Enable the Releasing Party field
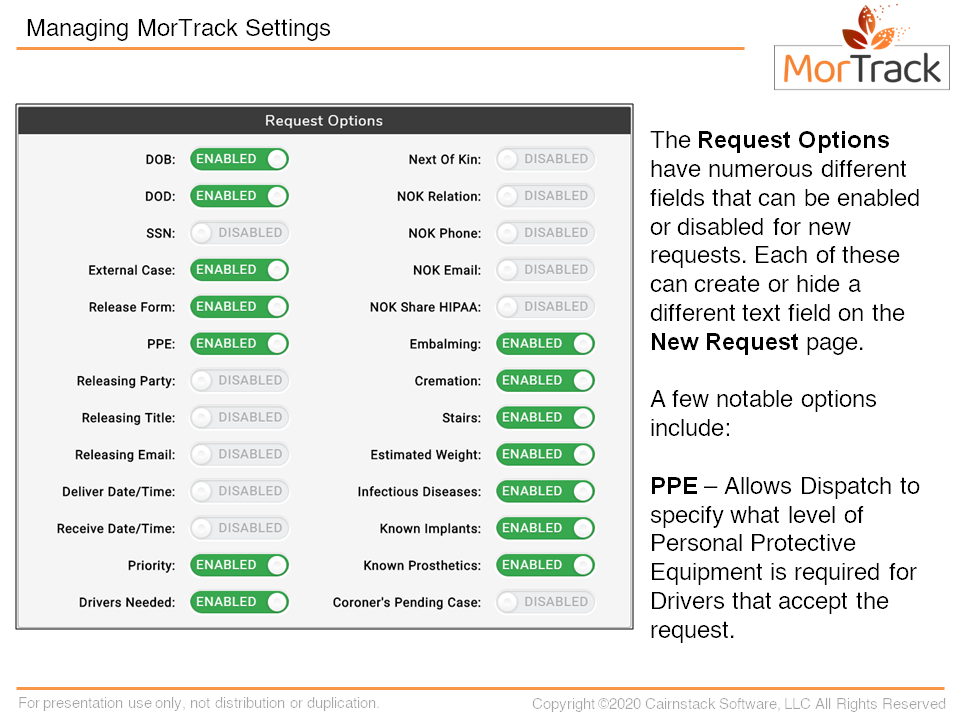The height and width of the screenshot is (720, 960). coord(239,381)
